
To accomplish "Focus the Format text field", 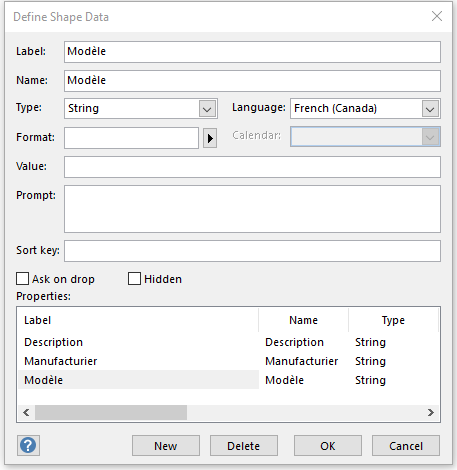I will coord(131,138).
